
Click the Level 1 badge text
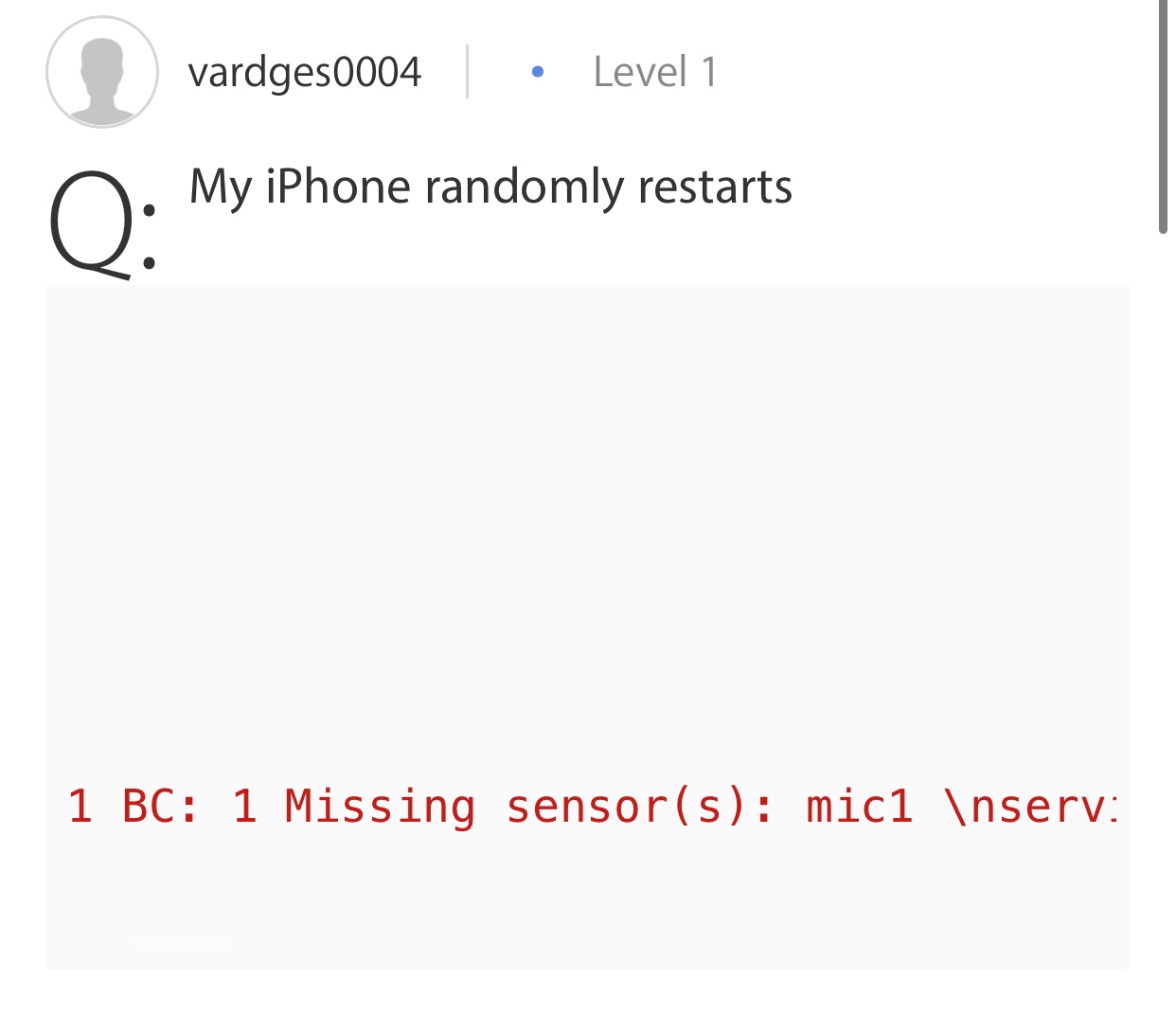point(655,72)
